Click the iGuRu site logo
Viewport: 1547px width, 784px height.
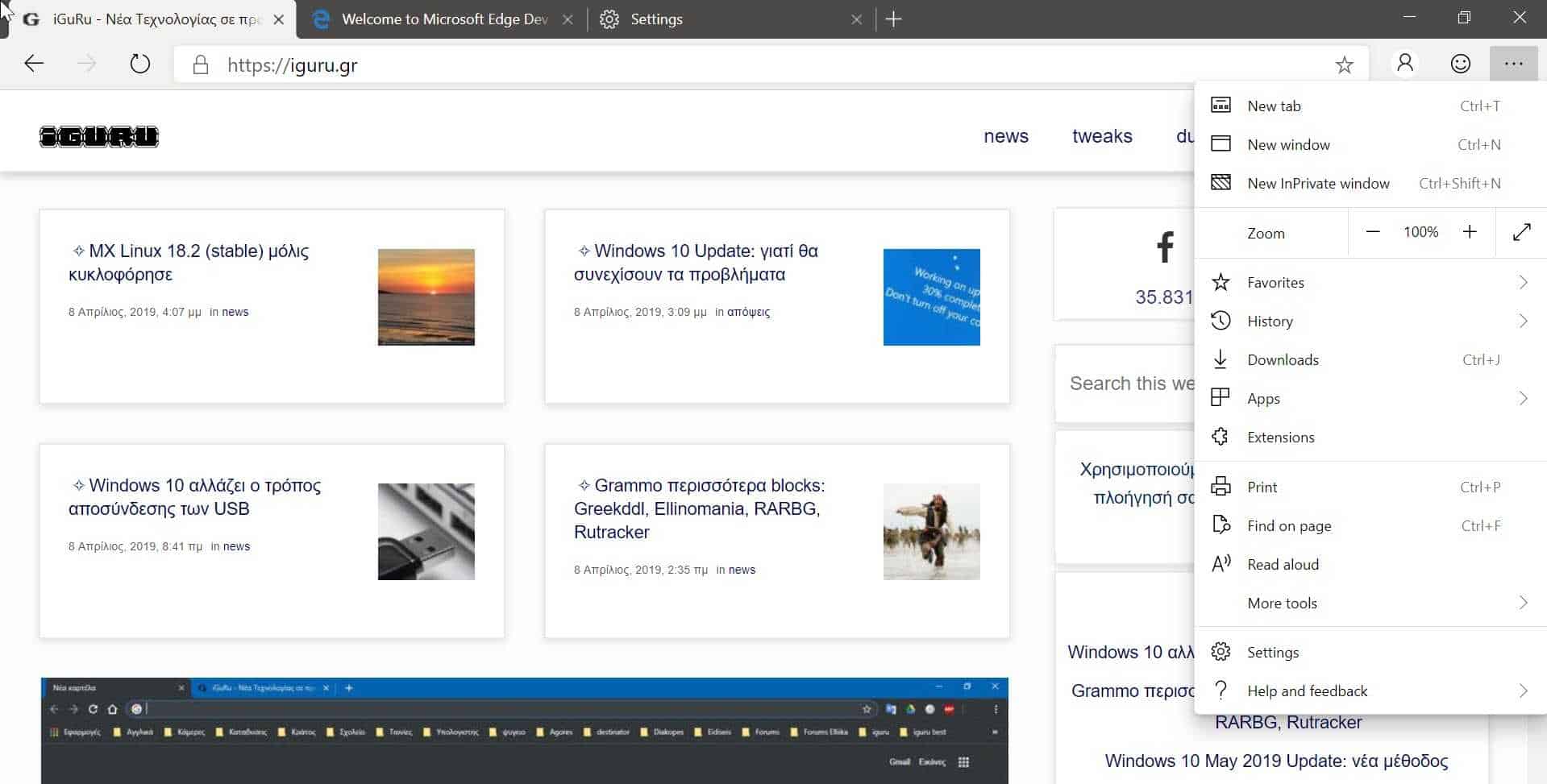tap(99, 136)
